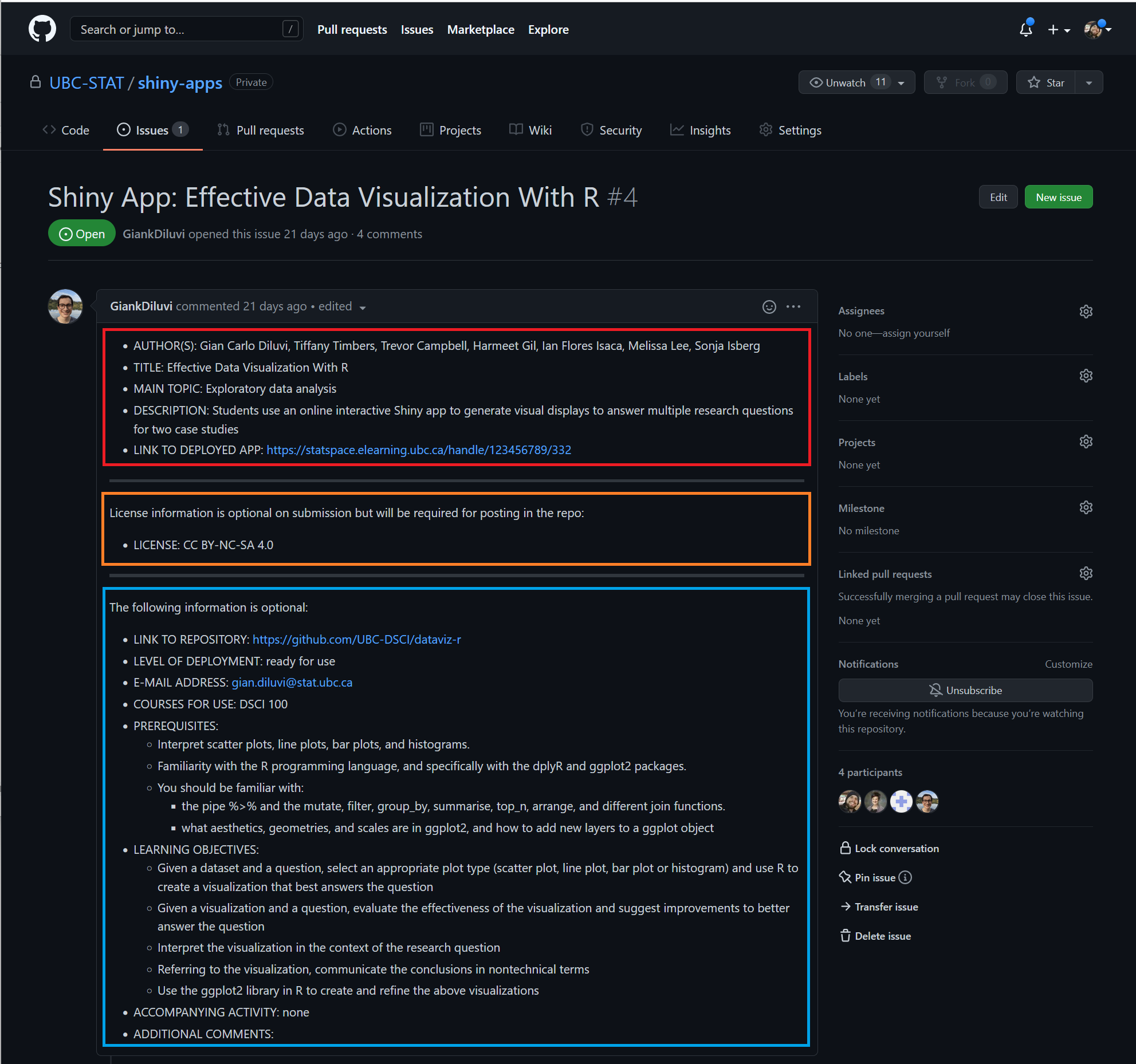Open the user avatar menu
Viewport: 1136px width, 1064px height.
(x=1097, y=29)
